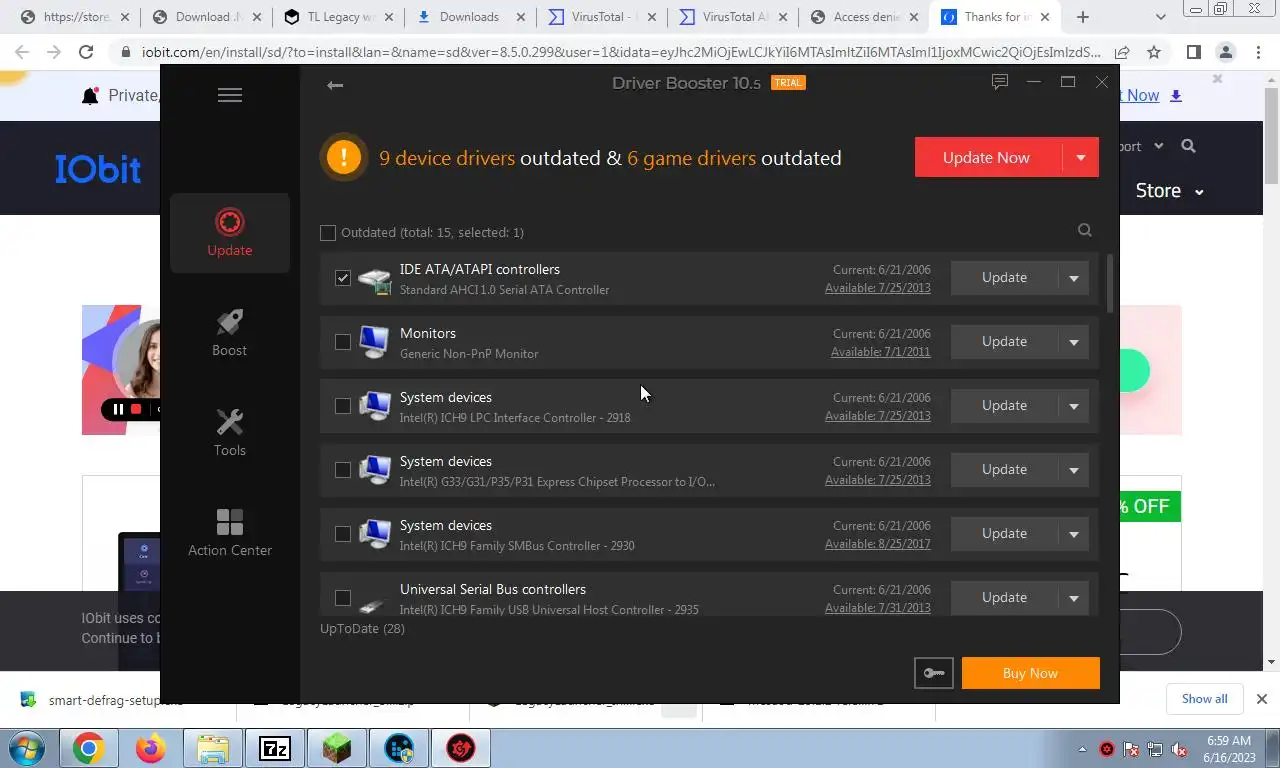Viewport: 1280px width, 768px height.
Task: Open the IObit website search icon
Action: coord(1188,146)
